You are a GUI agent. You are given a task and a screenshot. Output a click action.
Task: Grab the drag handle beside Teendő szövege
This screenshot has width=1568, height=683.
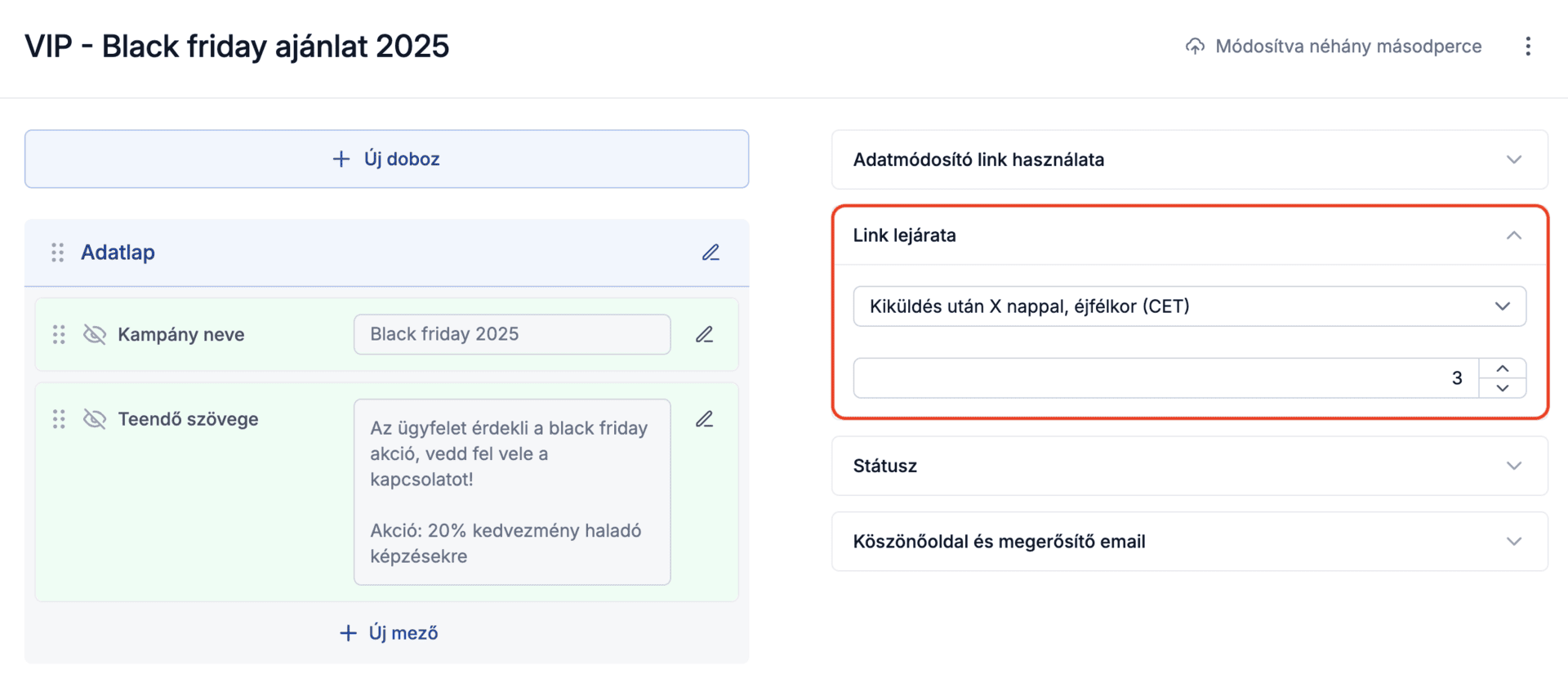[59, 419]
